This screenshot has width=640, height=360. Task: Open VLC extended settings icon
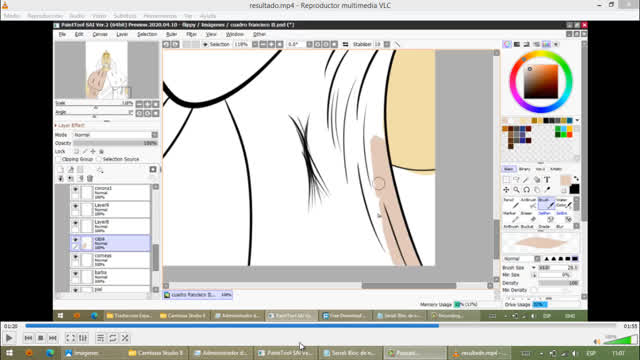[83, 338]
